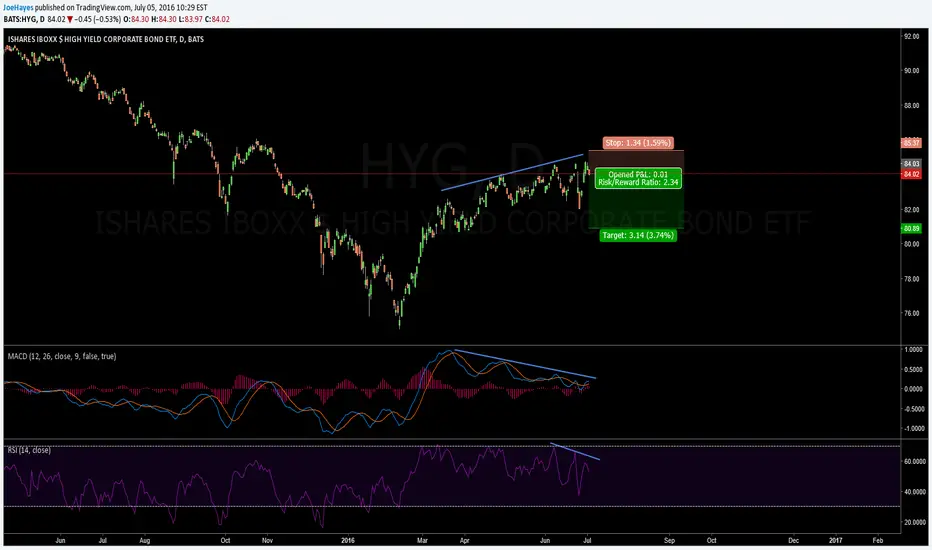Select the 'Target: 3.14 (3.74%)' label
Image resolution: width=932 pixels, height=550 pixels.
638,235
